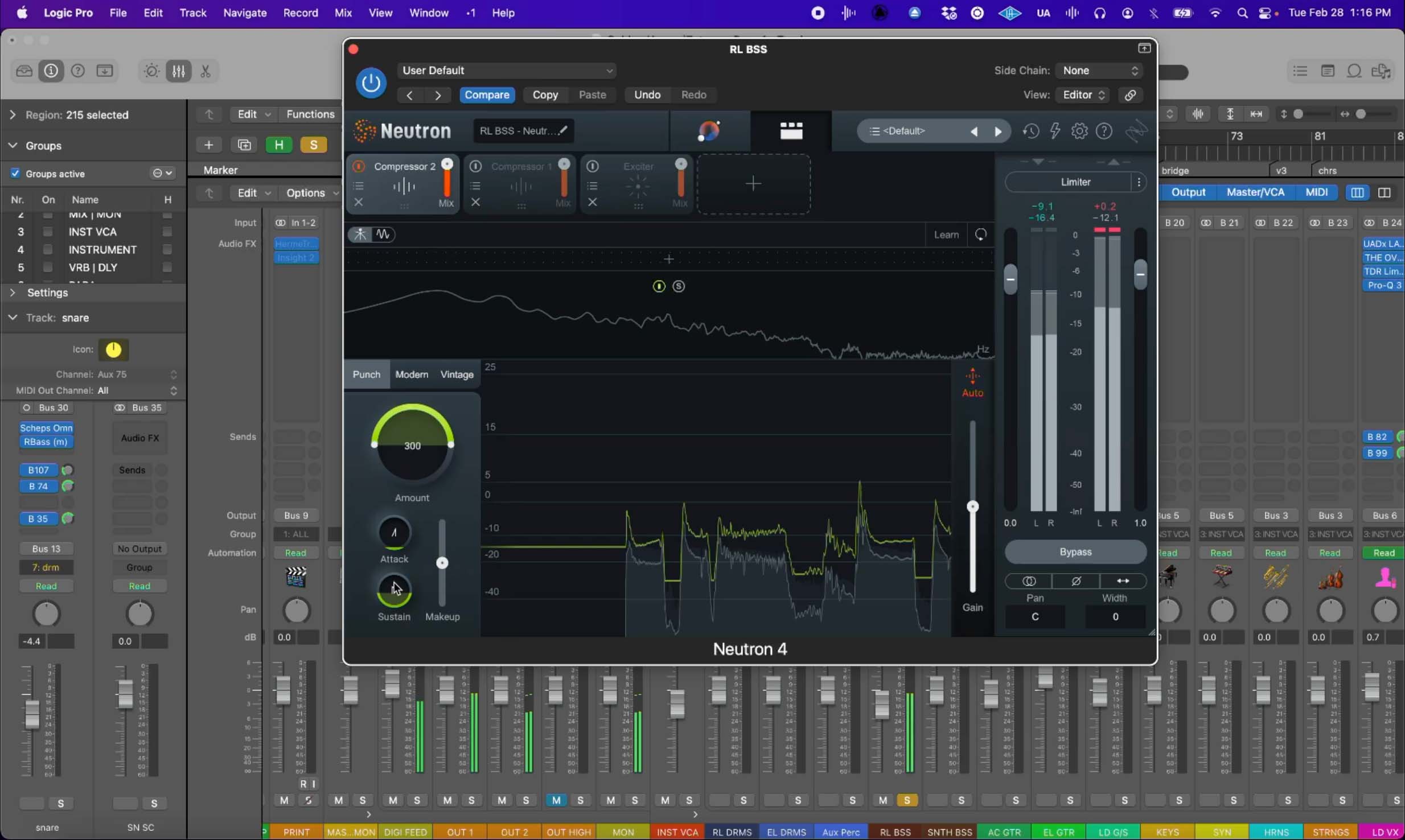Toggle Auto gain in compressor
1405x840 pixels.
pos(972,383)
